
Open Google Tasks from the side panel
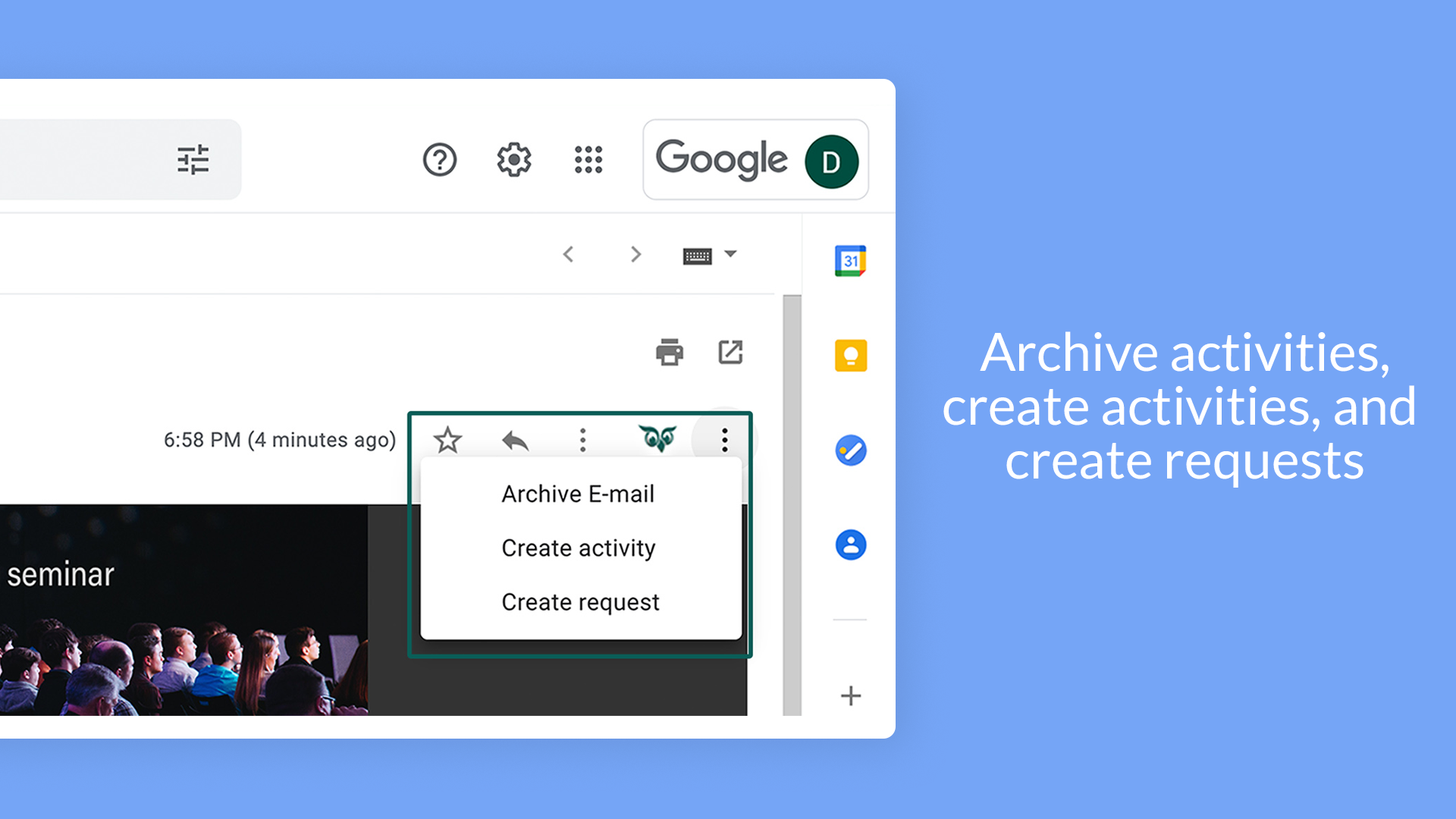click(x=851, y=450)
